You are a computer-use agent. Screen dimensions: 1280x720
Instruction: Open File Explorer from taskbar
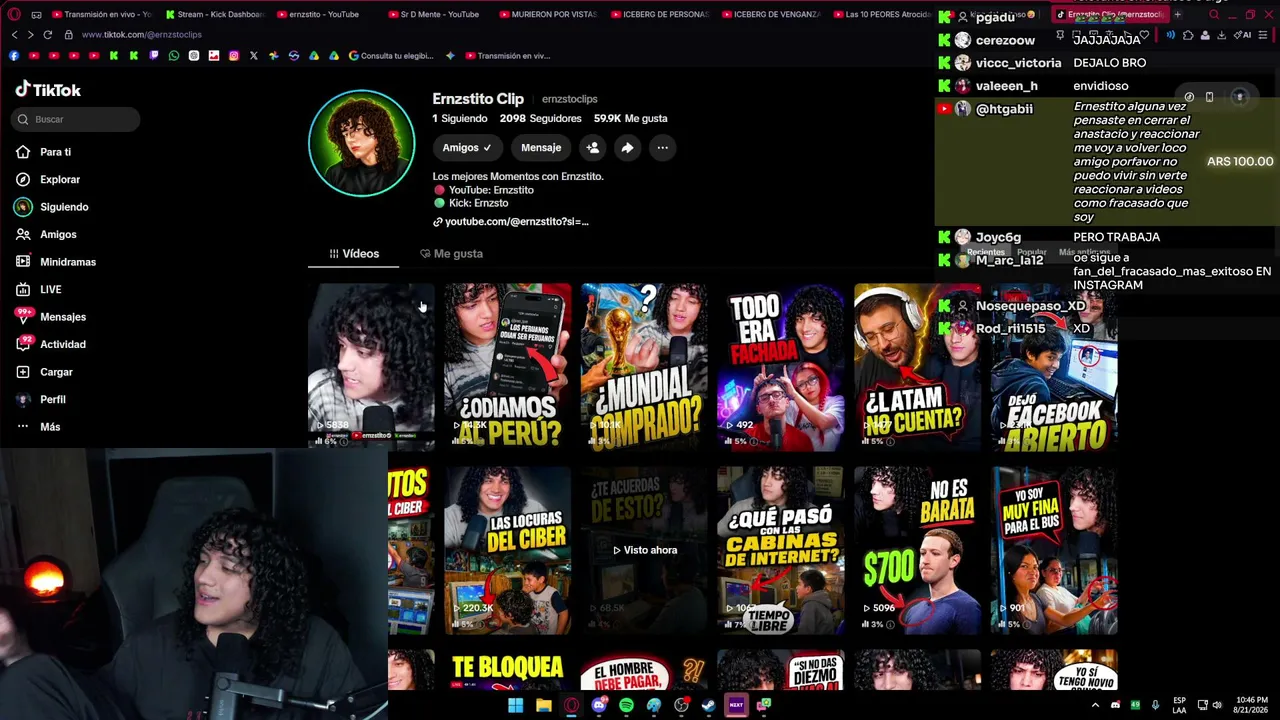pos(544,705)
